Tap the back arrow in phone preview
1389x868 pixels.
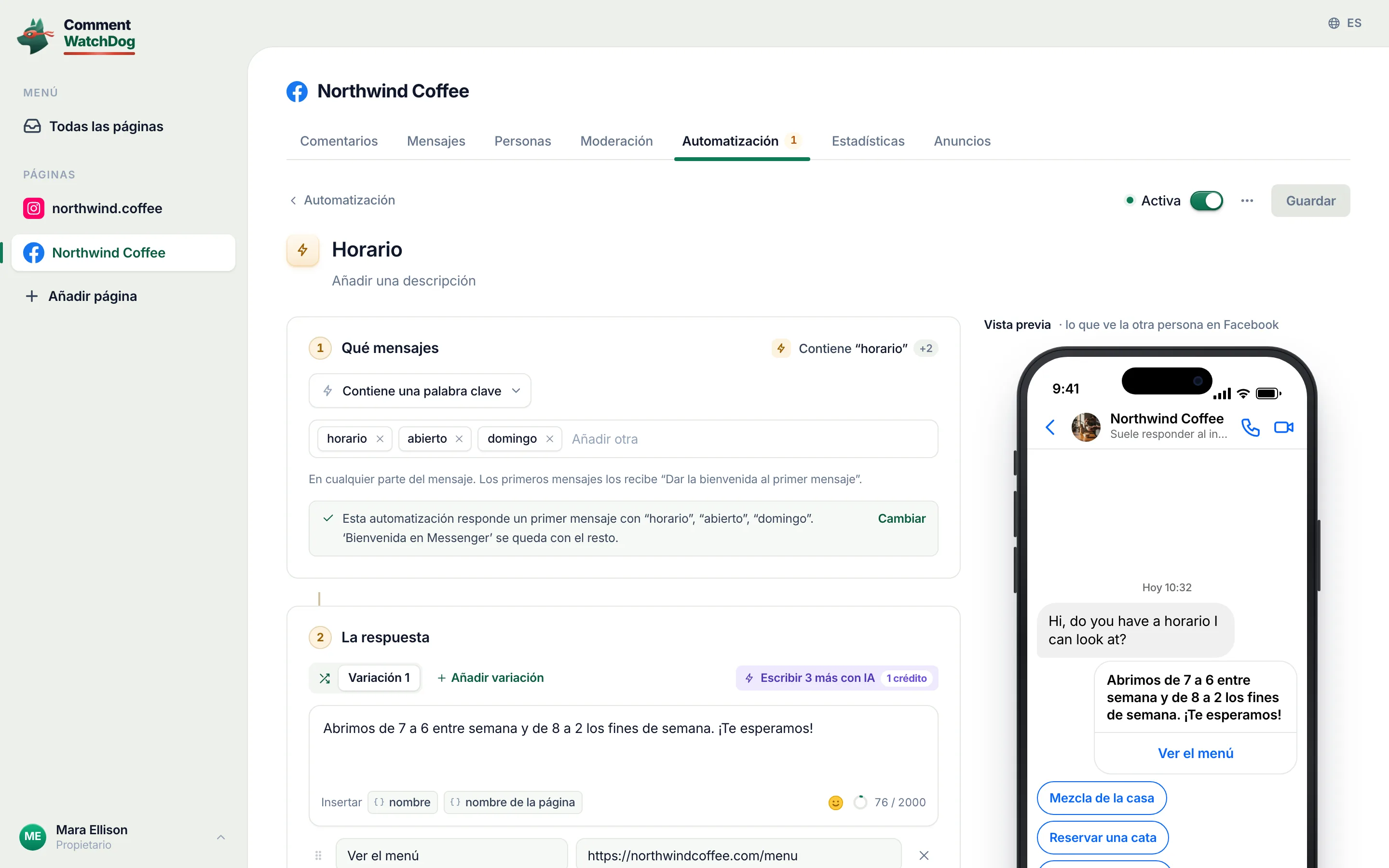click(x=1050, y=427)
